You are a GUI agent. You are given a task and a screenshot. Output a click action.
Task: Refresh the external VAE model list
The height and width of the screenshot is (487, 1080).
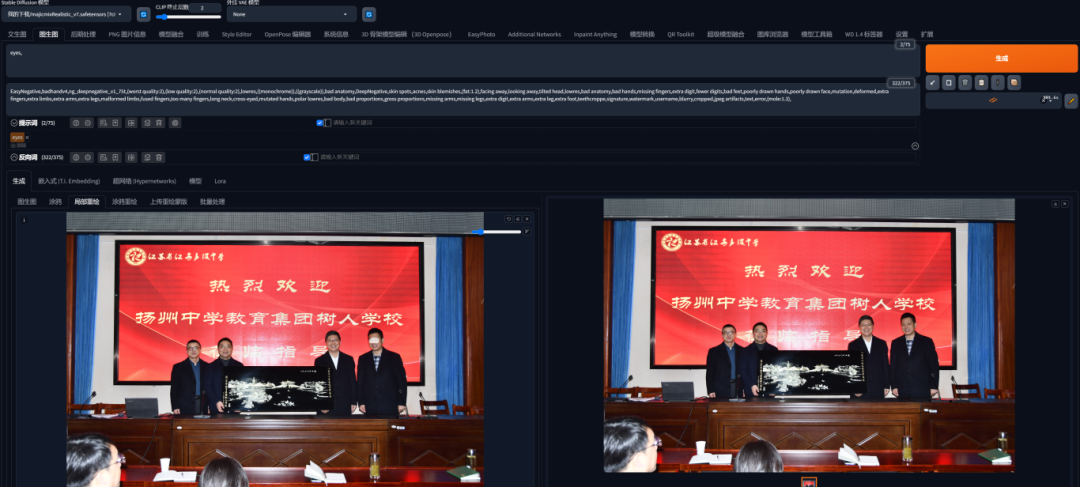369,14
